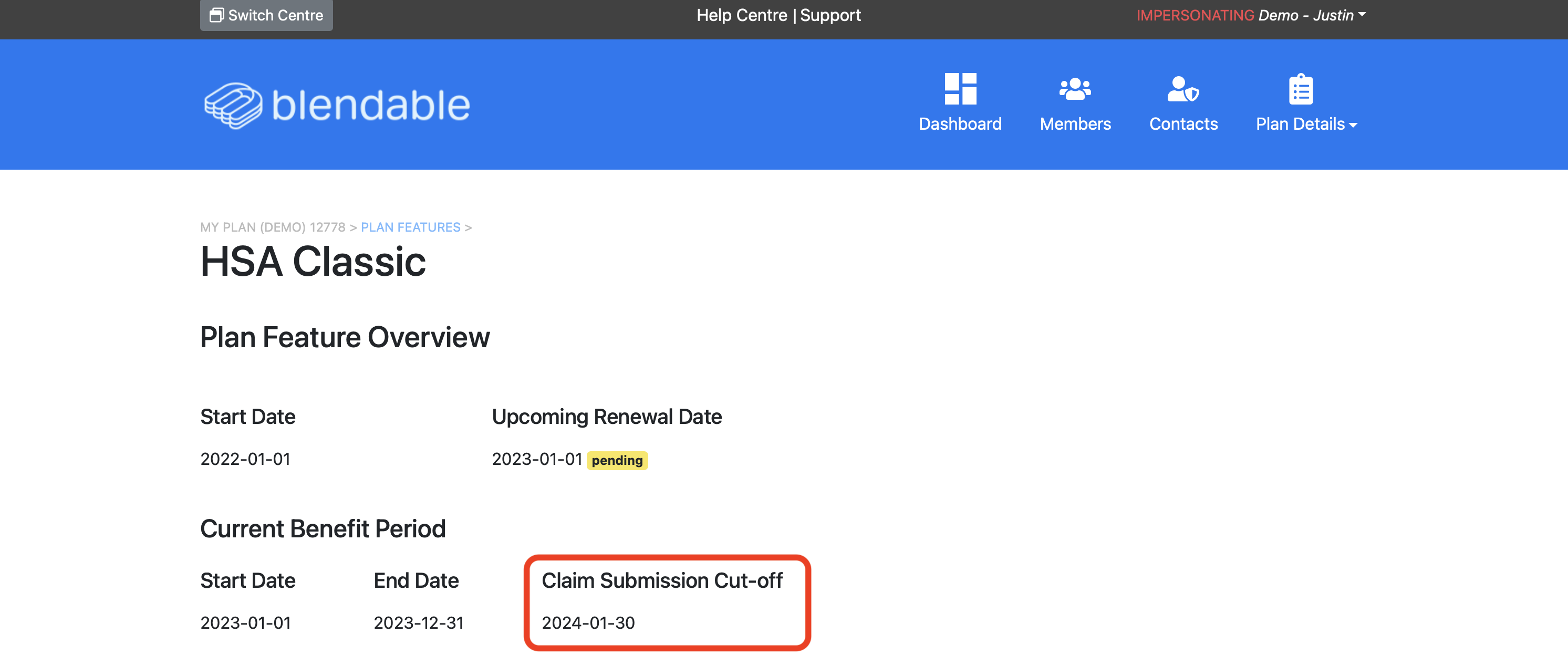The image size is (1568, 665).
Task: Click the window icon in Switch Centre
Action: pos(217,15)
